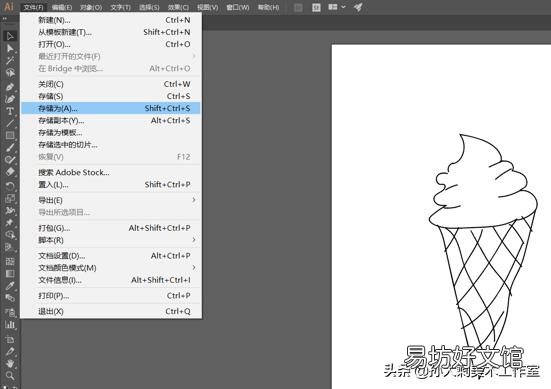Choose 从模板新建(T)... menu entry

111,32
